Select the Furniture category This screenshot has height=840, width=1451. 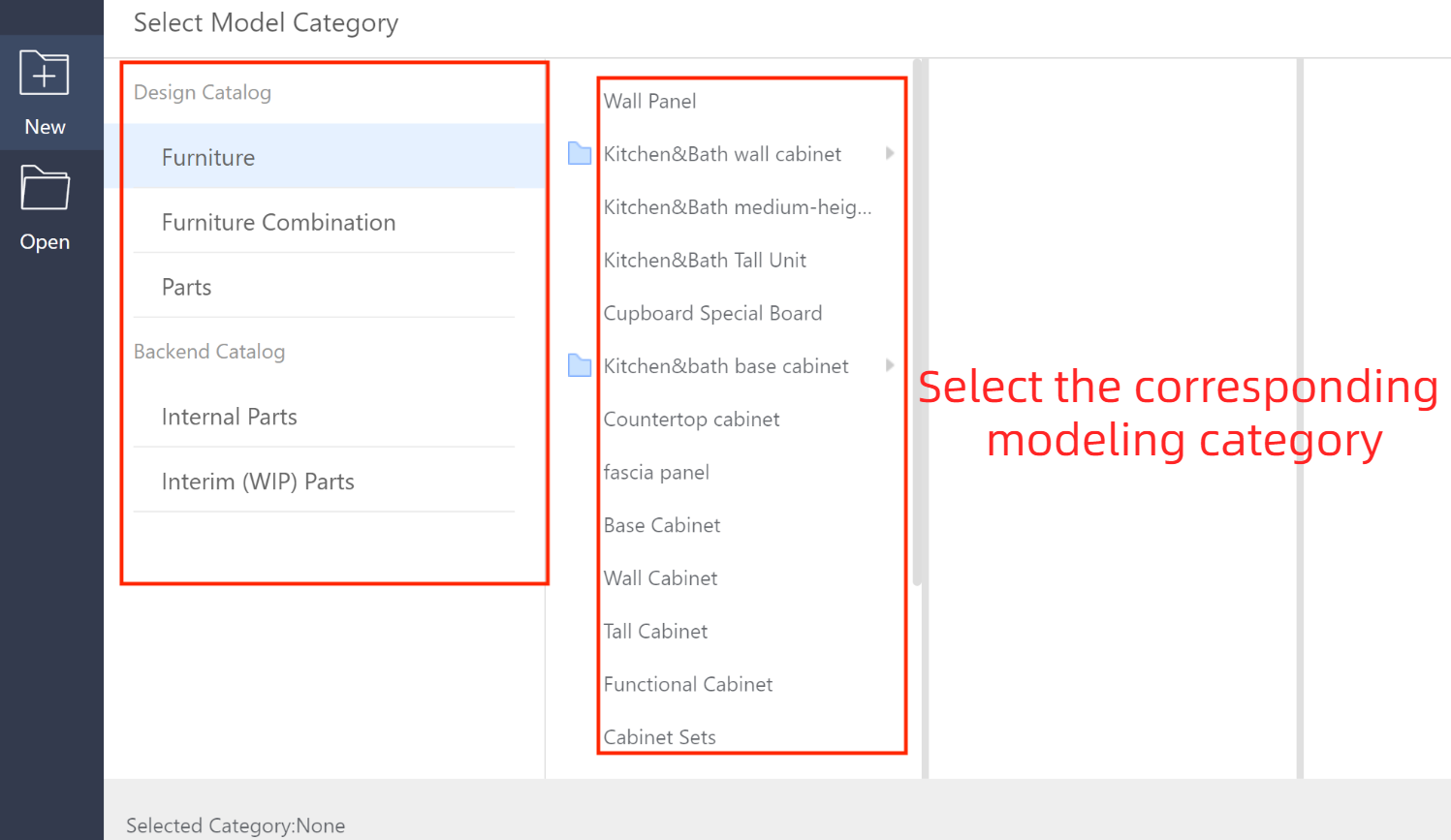[x=208, y=157]
